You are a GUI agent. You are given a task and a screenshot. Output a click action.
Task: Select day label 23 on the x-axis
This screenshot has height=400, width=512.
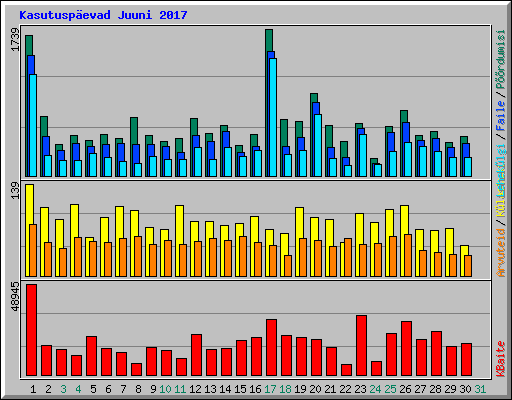click(x=360, y=389)
